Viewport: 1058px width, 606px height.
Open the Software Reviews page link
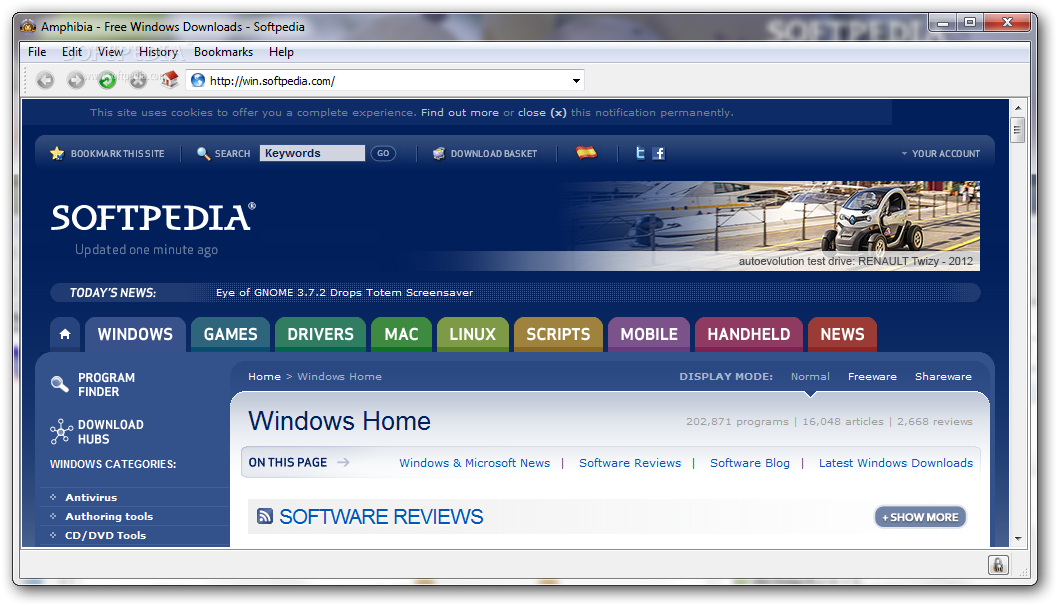(x=630, y=463)
